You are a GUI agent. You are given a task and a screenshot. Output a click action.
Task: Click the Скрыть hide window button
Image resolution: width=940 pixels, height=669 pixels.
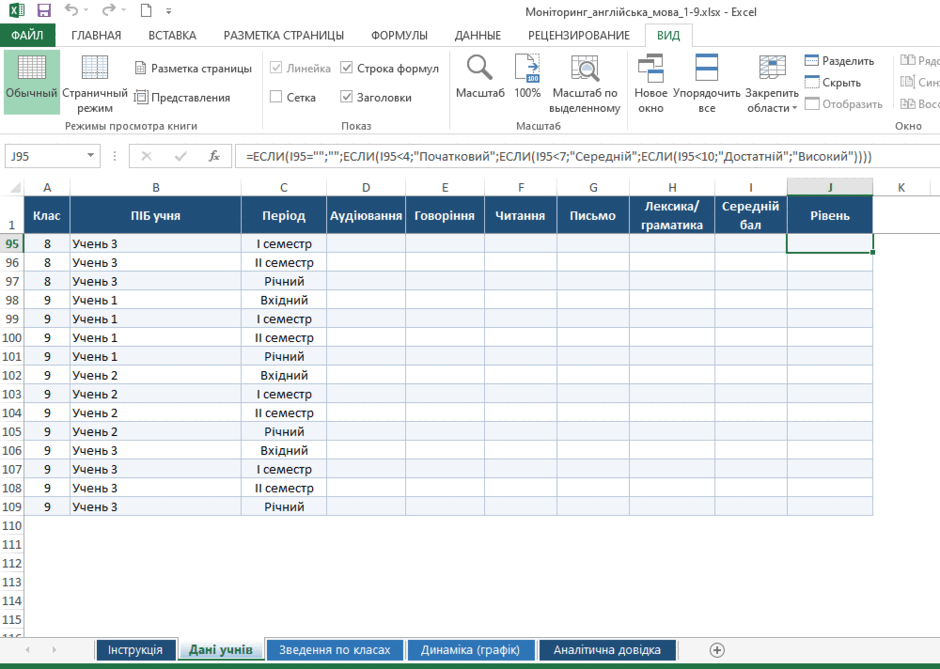click(x=833, y=82)
